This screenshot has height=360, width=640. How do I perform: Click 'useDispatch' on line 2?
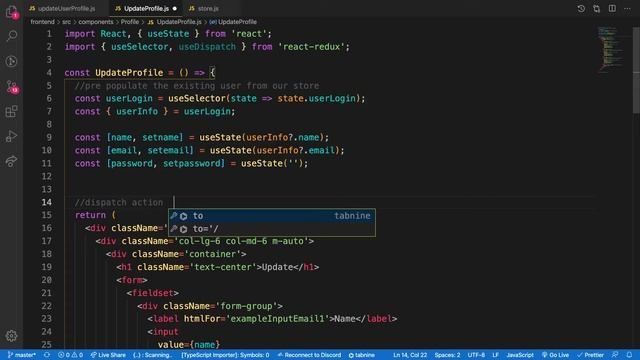[207, 47]
